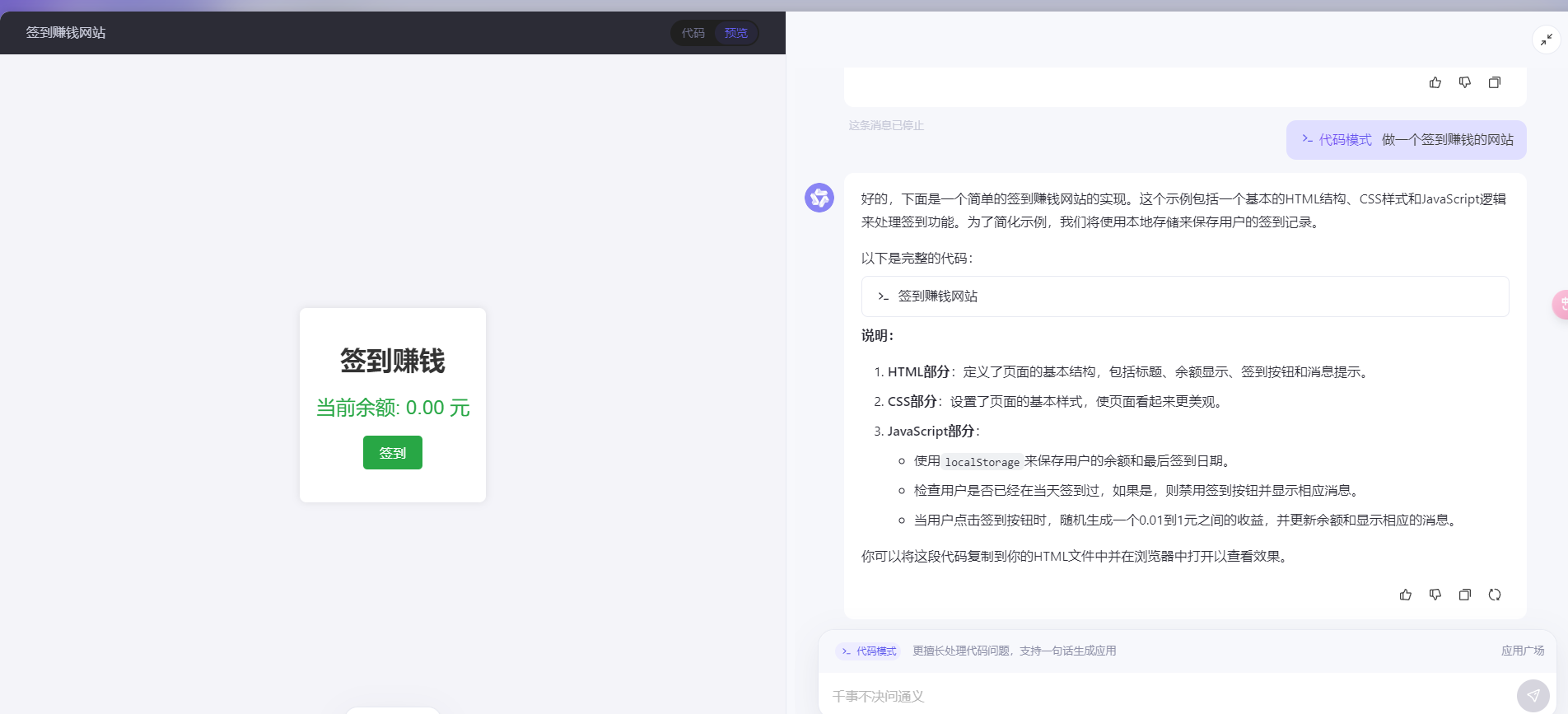Copy the previous message using upper copy icon
This screenshot has width=1568, height=714.
1495,82
